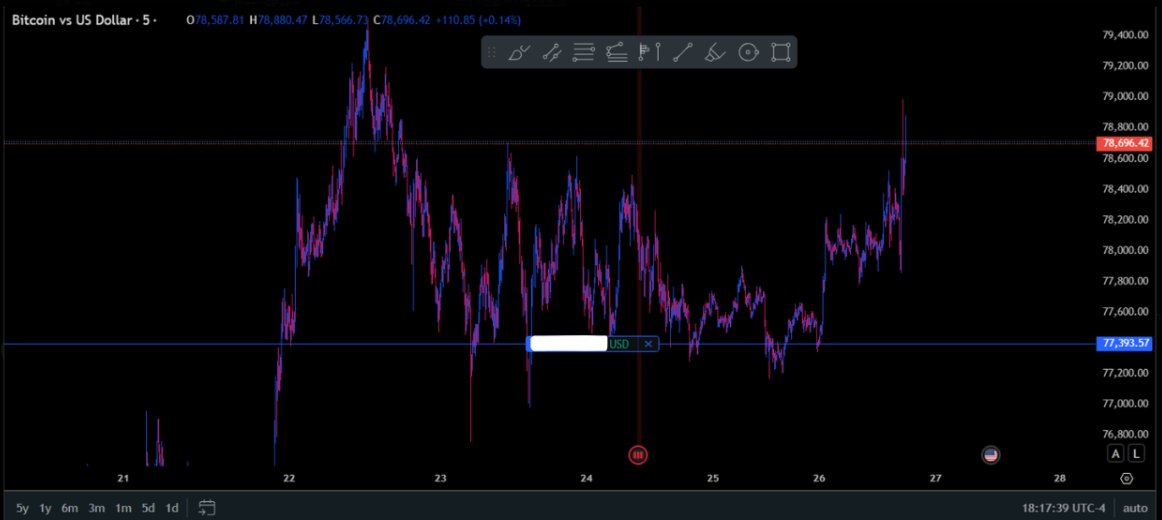Open the red event marker near 24

pos(638,455)
